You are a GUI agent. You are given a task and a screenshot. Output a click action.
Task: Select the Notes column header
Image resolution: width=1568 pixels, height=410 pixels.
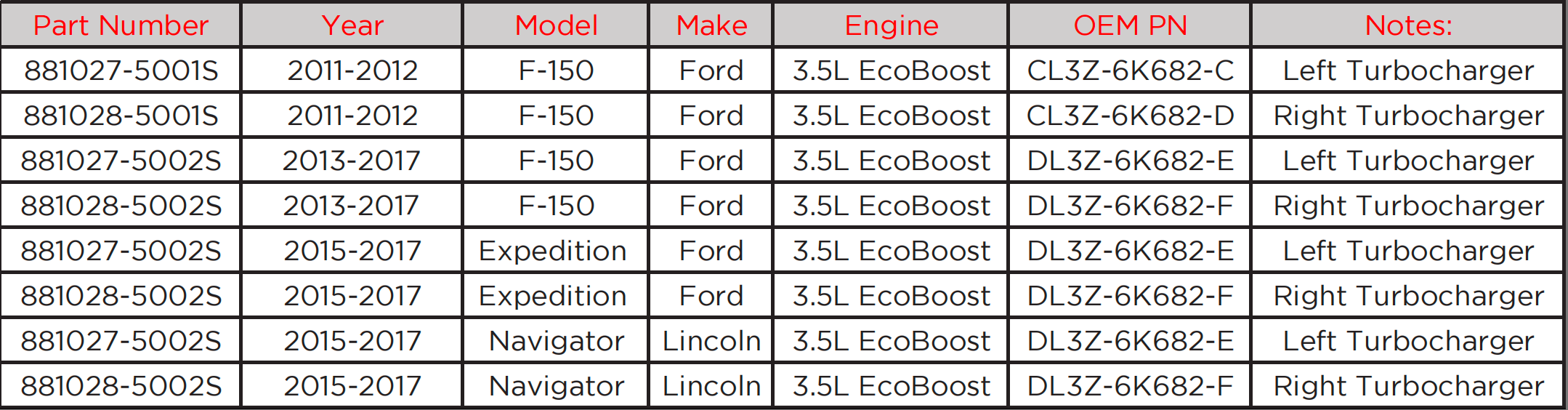point(1408,25)
